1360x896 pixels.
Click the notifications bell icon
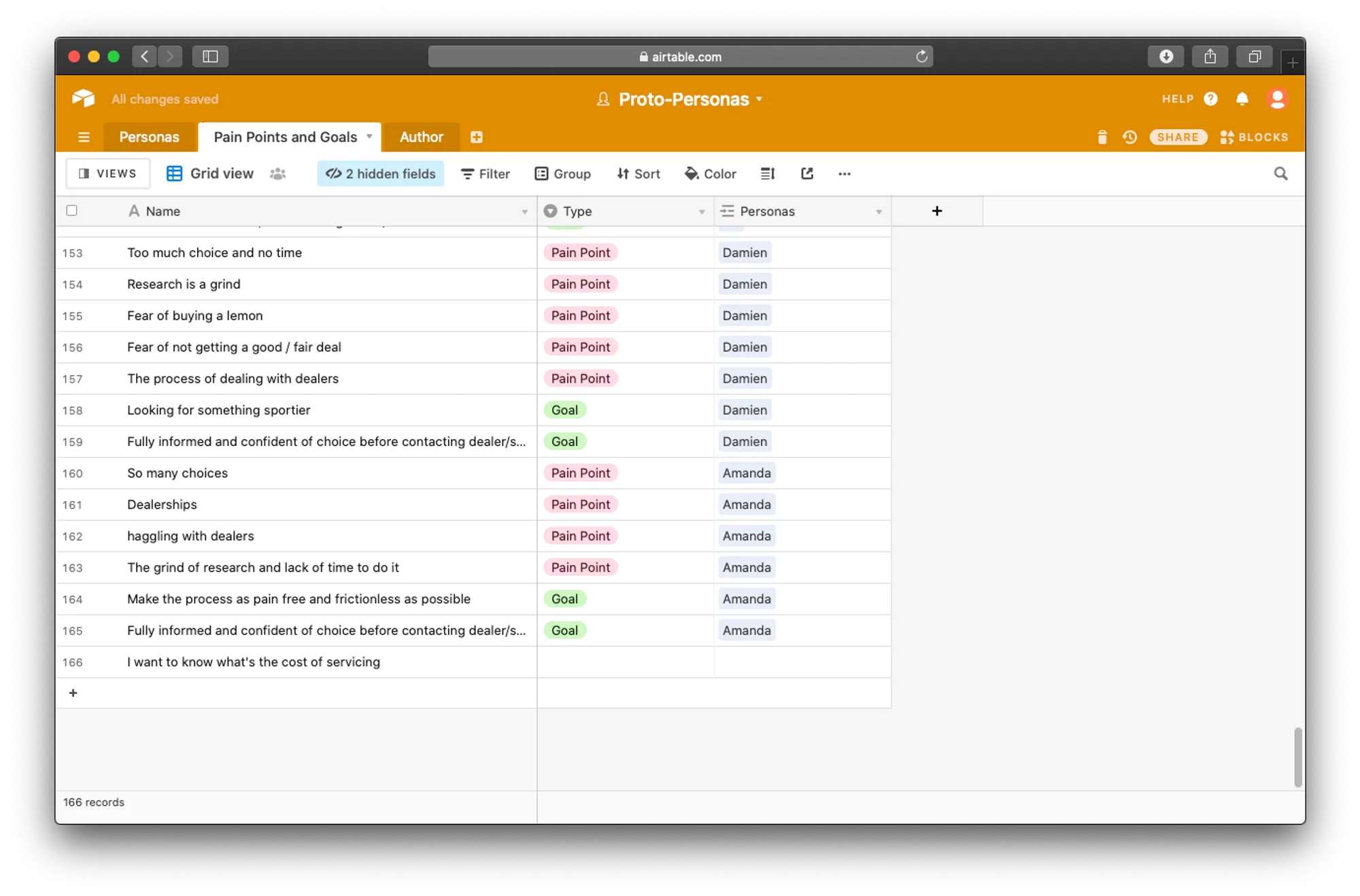click(x=1242, y=99)
